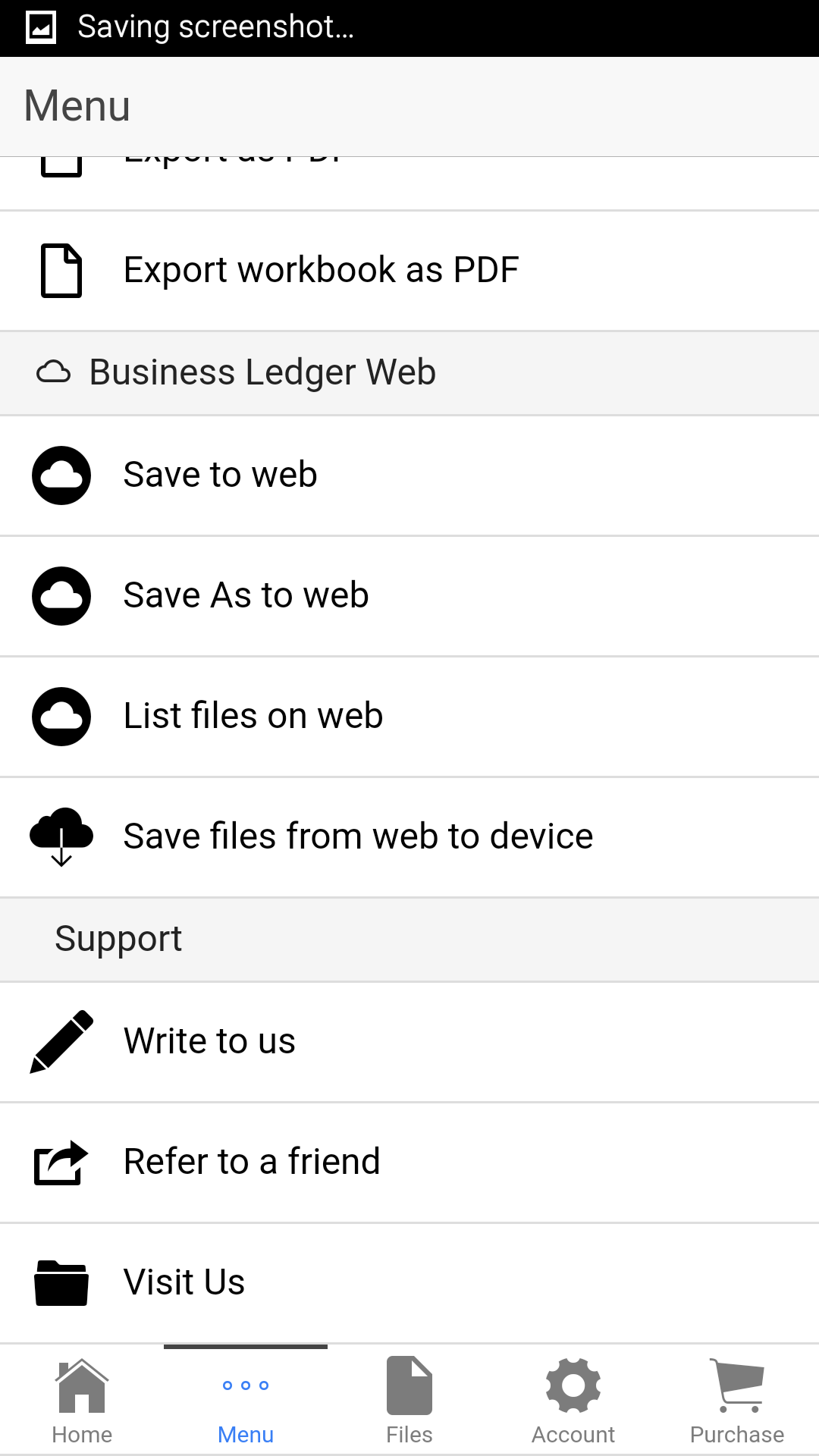
Task: Choose Save files from web to device
Action: (x=358, y=836)
